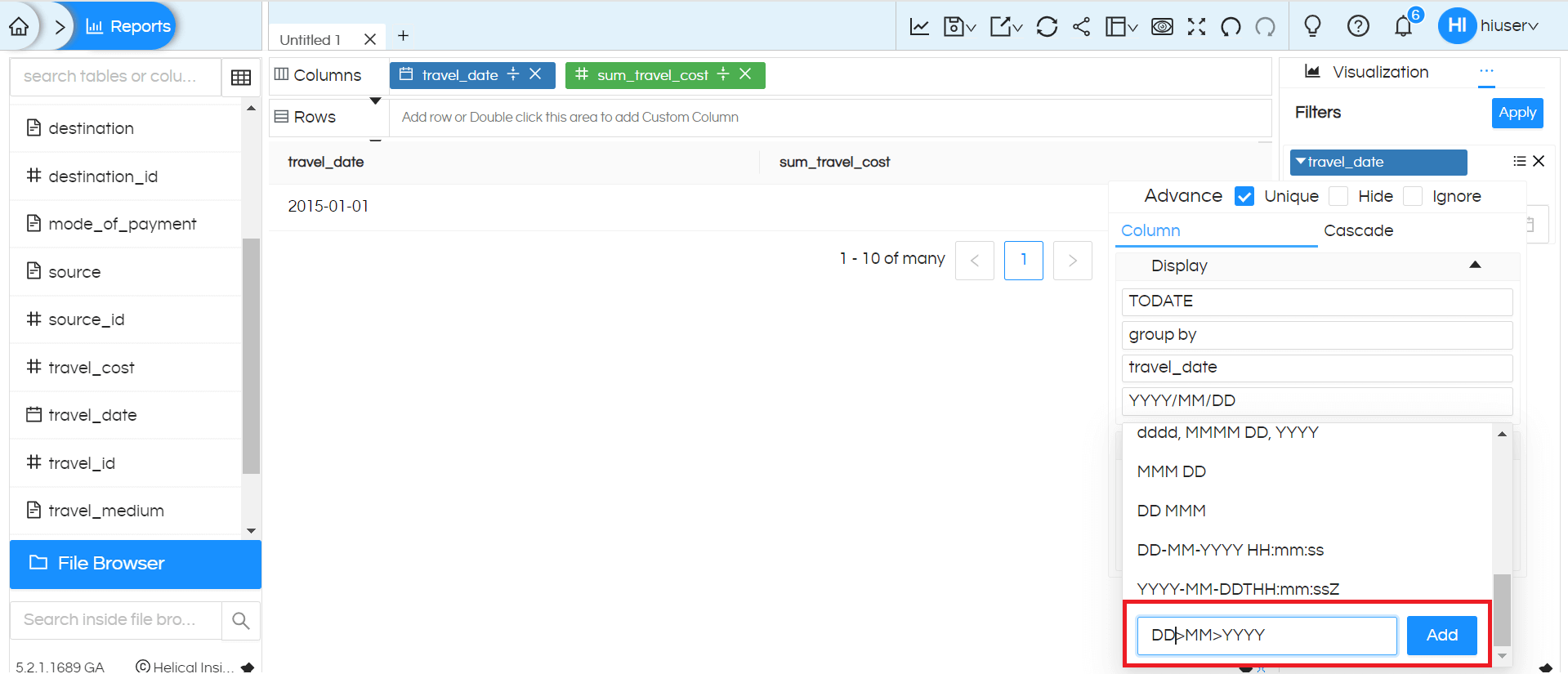Click the preview eye icon
This screenshot has width=1568, height=674.
(x=1162, y=27)
